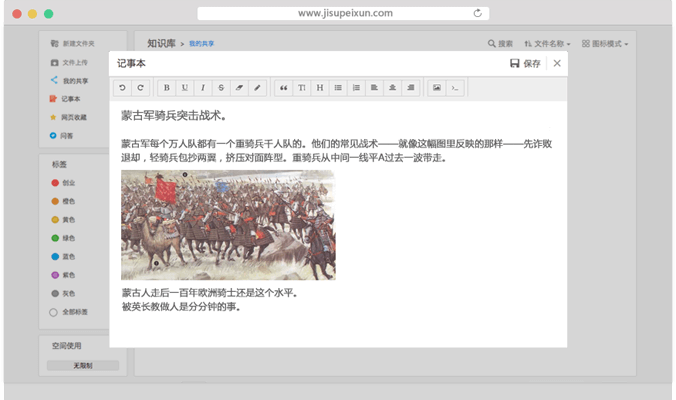Click the Mongol cavalry image in the note
Image resolution: width=676 pixels, height=400 pixels.
(228, 225)
